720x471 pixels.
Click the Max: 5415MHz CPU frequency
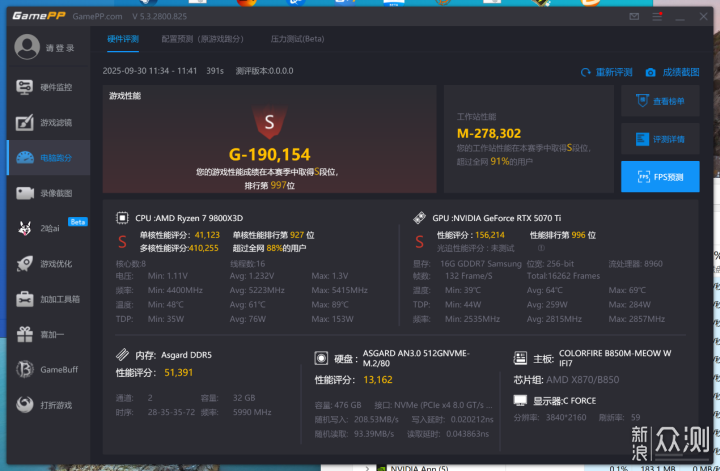[x=339, y=290]
